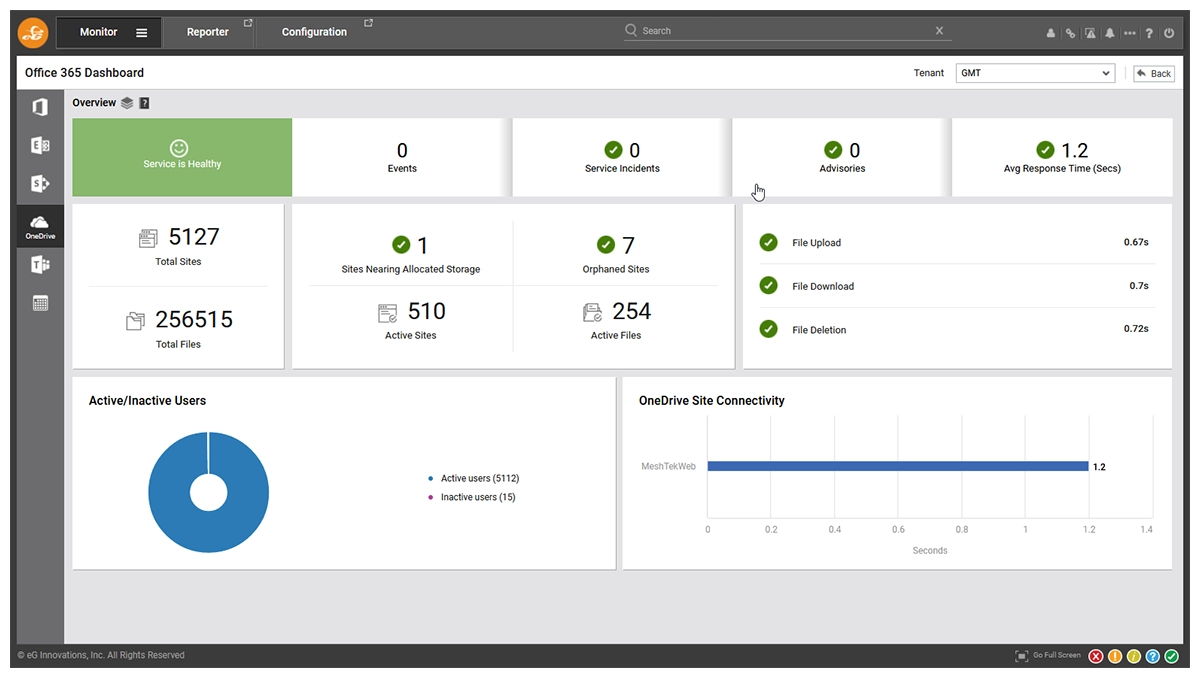This screenshot has height=678, width=1200.
Task: Click the File Deletion 0.72s value
Action: (x=1136, y=329)
